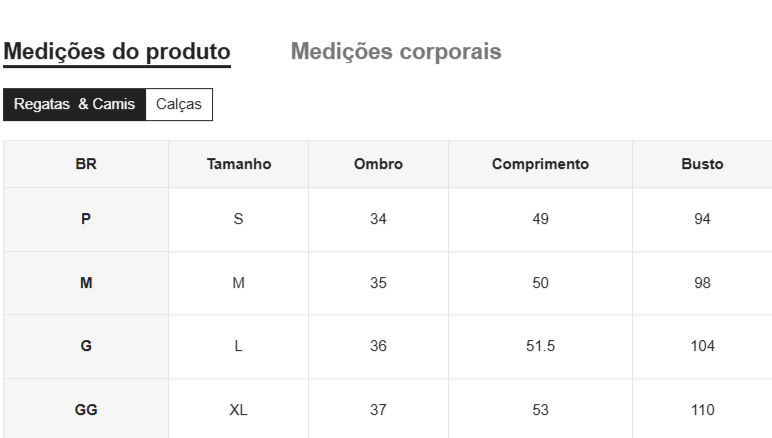Click the Comprimento column header
Image resolution: width=772 pixels, height=438 pixels.
point(540,164)
